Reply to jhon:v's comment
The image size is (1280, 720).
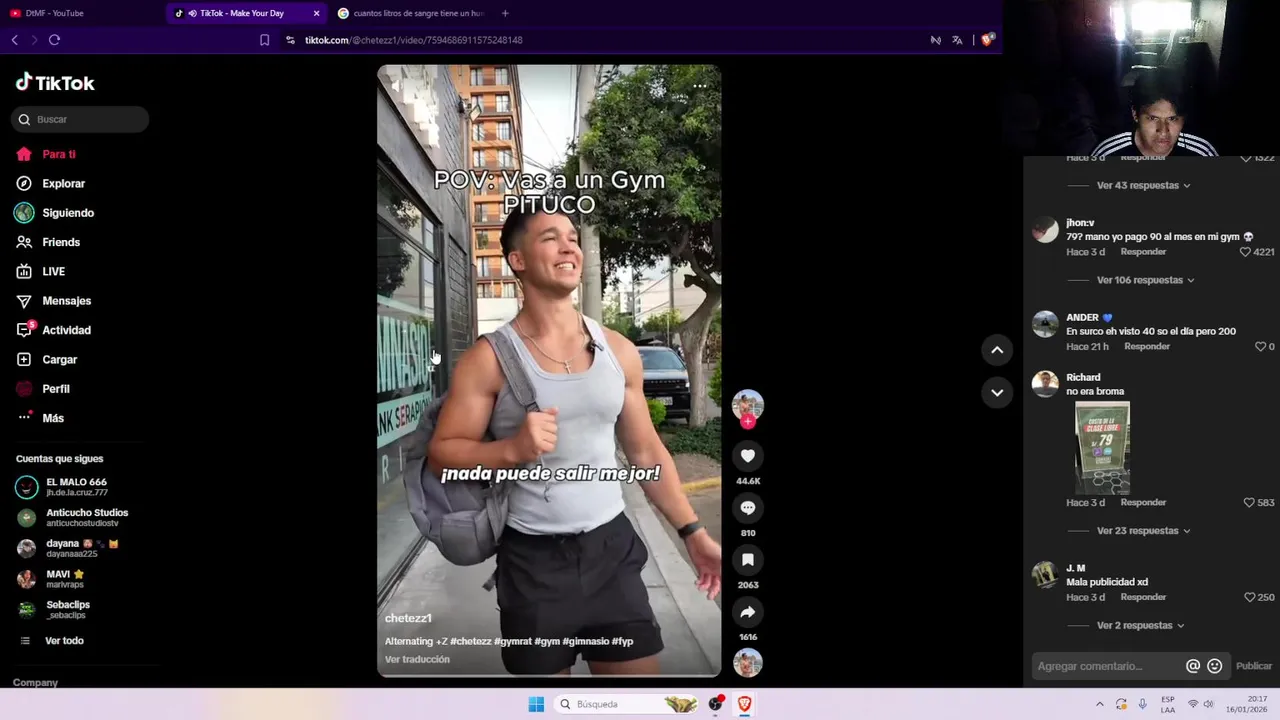(1143, 252)
